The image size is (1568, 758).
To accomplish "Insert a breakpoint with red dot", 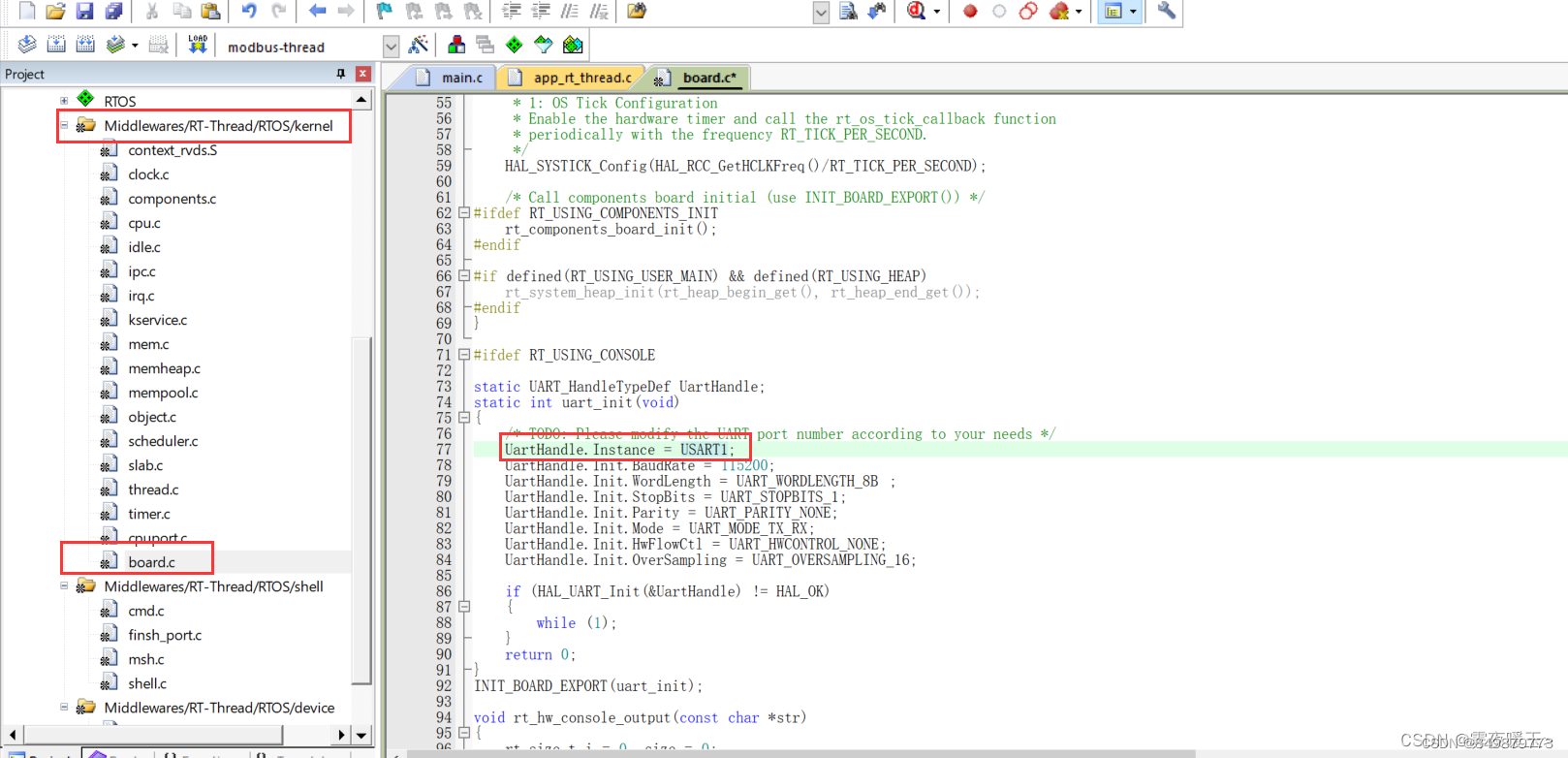I will tap(970, 11).
